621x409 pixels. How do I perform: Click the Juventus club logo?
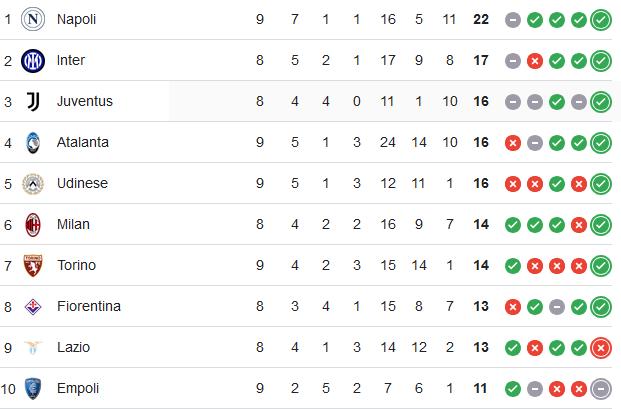coord(33,101)
